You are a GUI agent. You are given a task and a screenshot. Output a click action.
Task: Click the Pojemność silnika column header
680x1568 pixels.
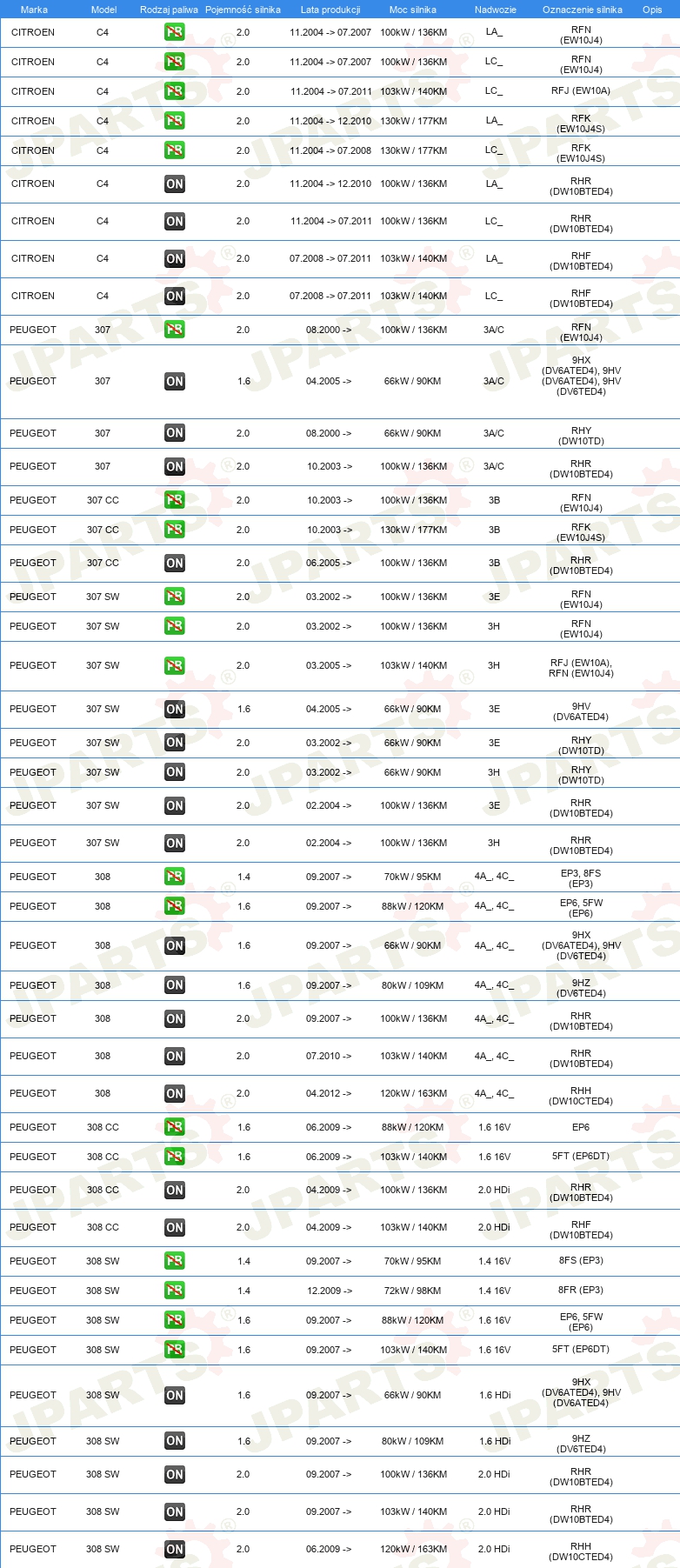coord(243,10)
